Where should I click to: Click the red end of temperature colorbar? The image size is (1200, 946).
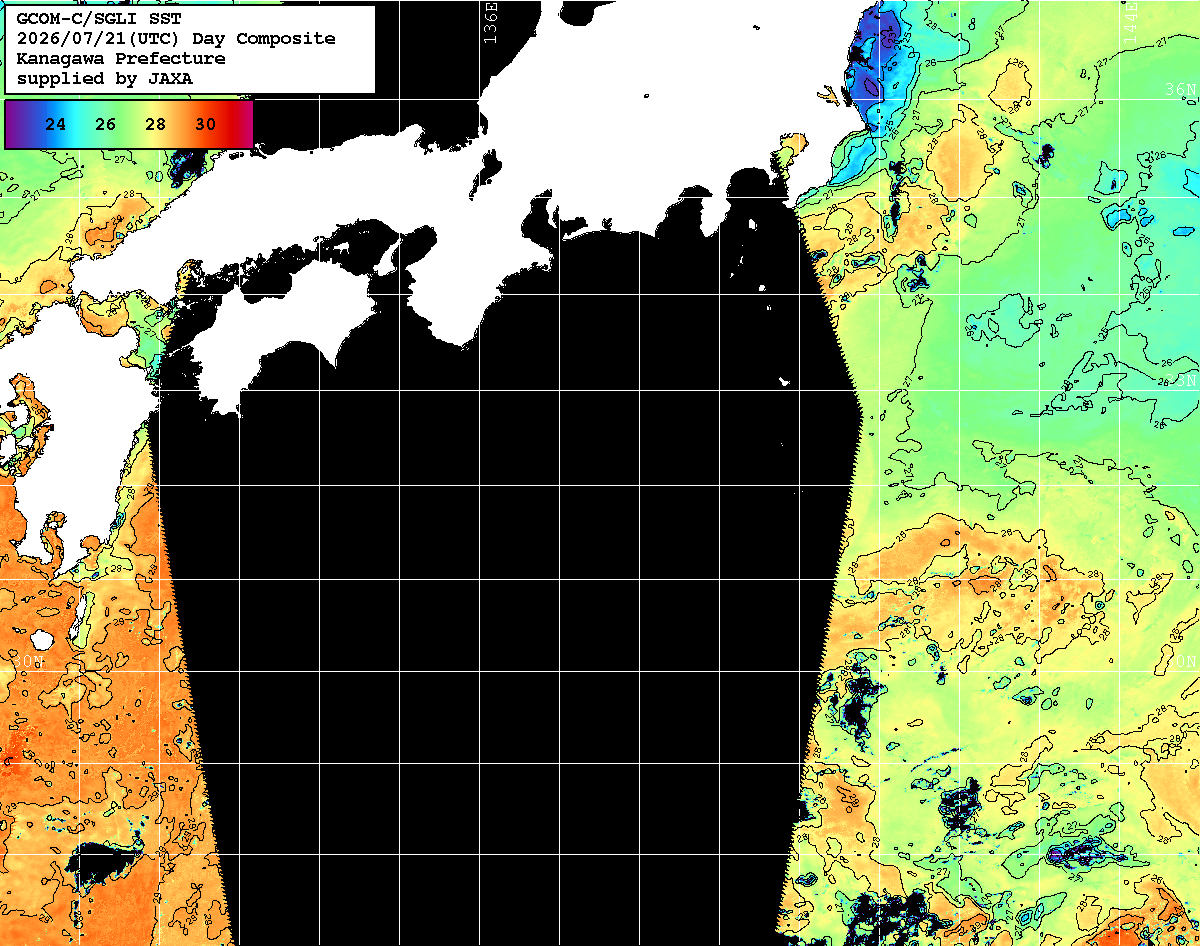242,124
